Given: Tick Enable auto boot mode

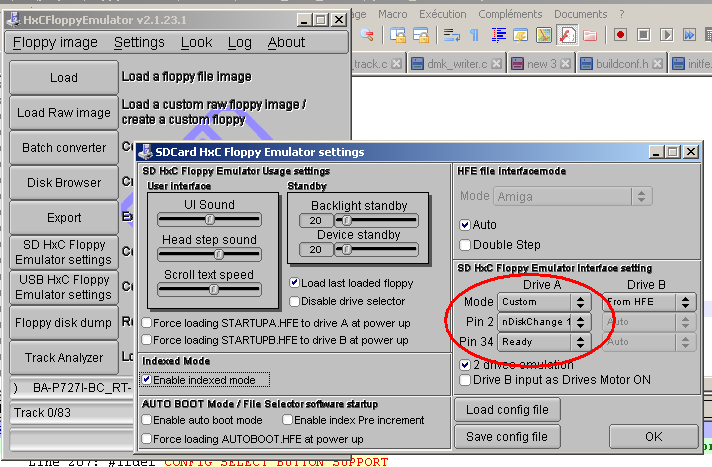Looking at the screenshot, I should pyautogui.click(x=147, y=420).
